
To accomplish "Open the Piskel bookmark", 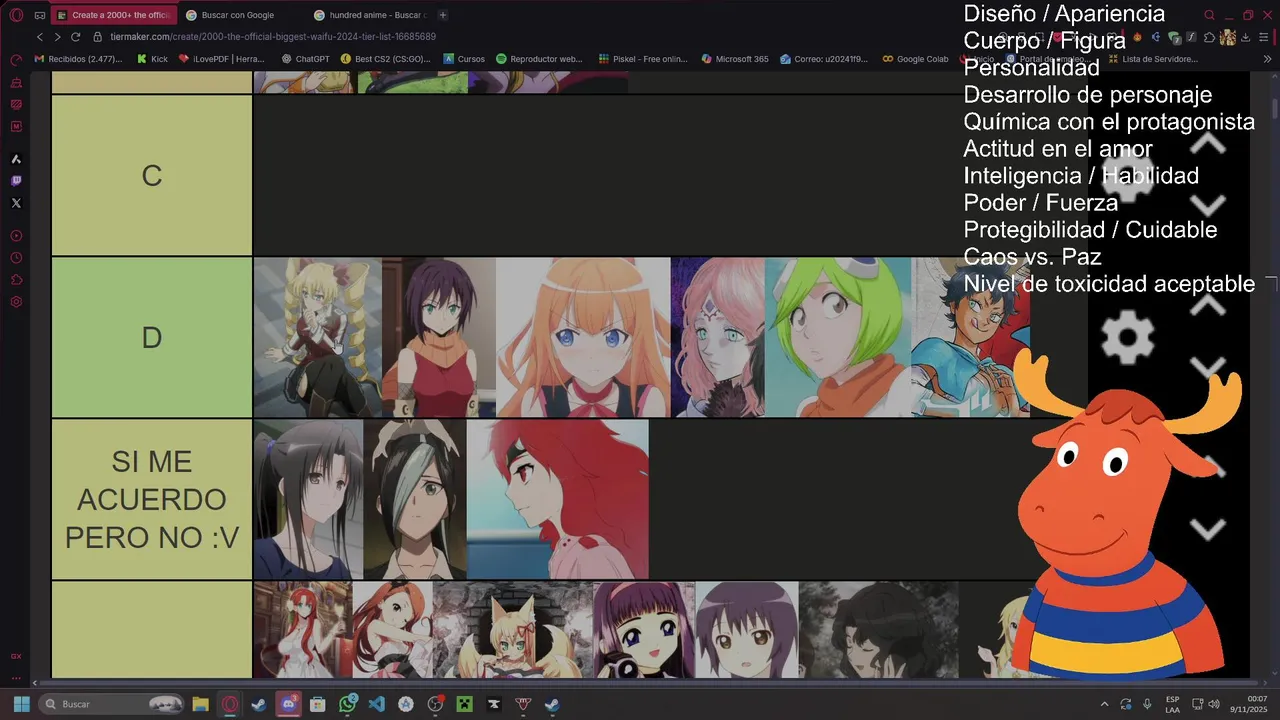I will click(x=641, y=59).
